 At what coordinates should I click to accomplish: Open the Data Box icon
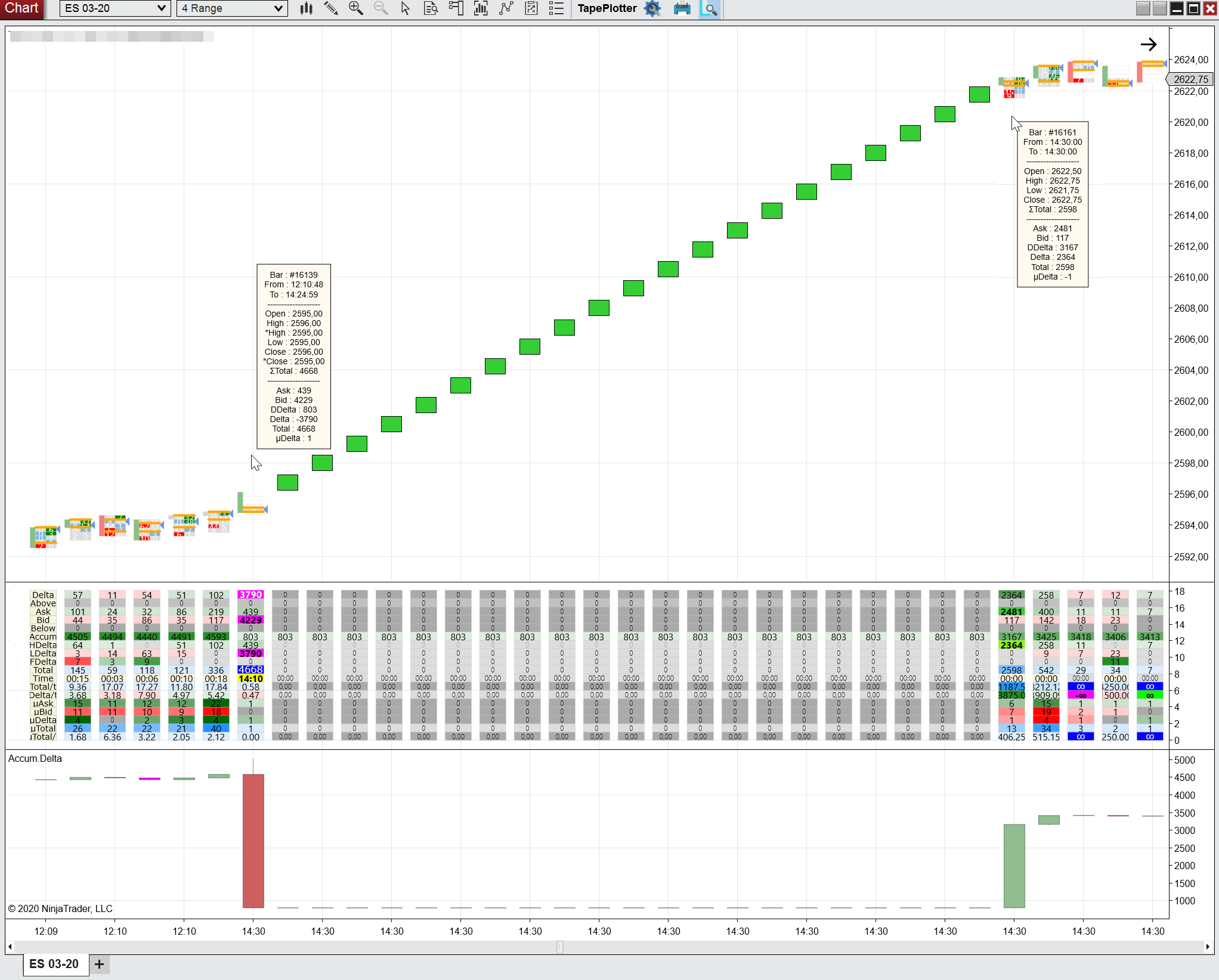point(431,8)
